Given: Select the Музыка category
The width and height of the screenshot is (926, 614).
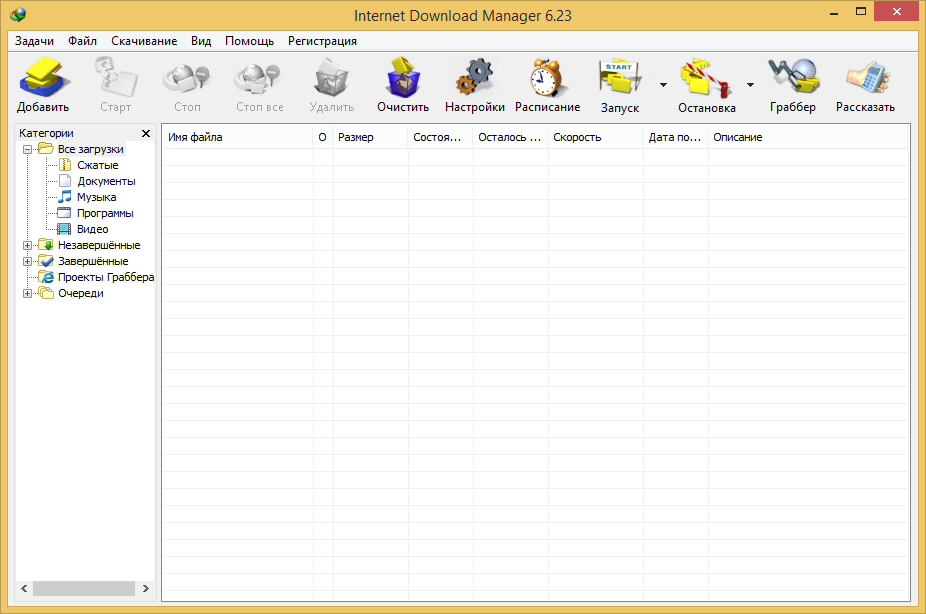Looking at the screenshot, I should pyautogui.click(x=96, y=197).
